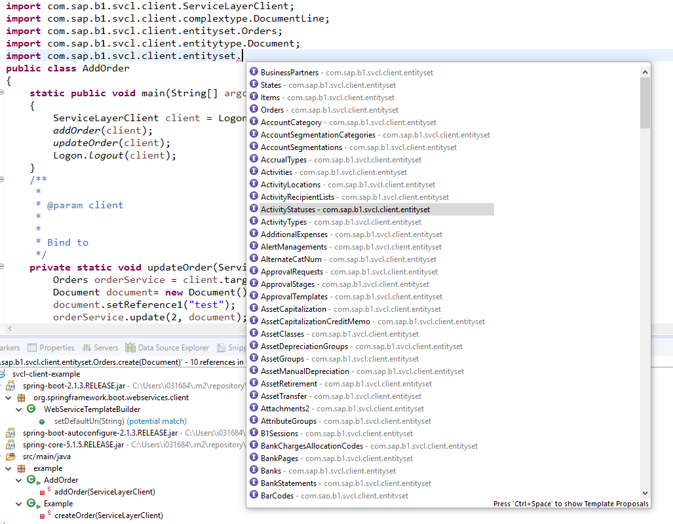The height and width of the screenshot is (524, 673).
Task: Choose States entityset suggestion
Action: (x=323, y=85)
